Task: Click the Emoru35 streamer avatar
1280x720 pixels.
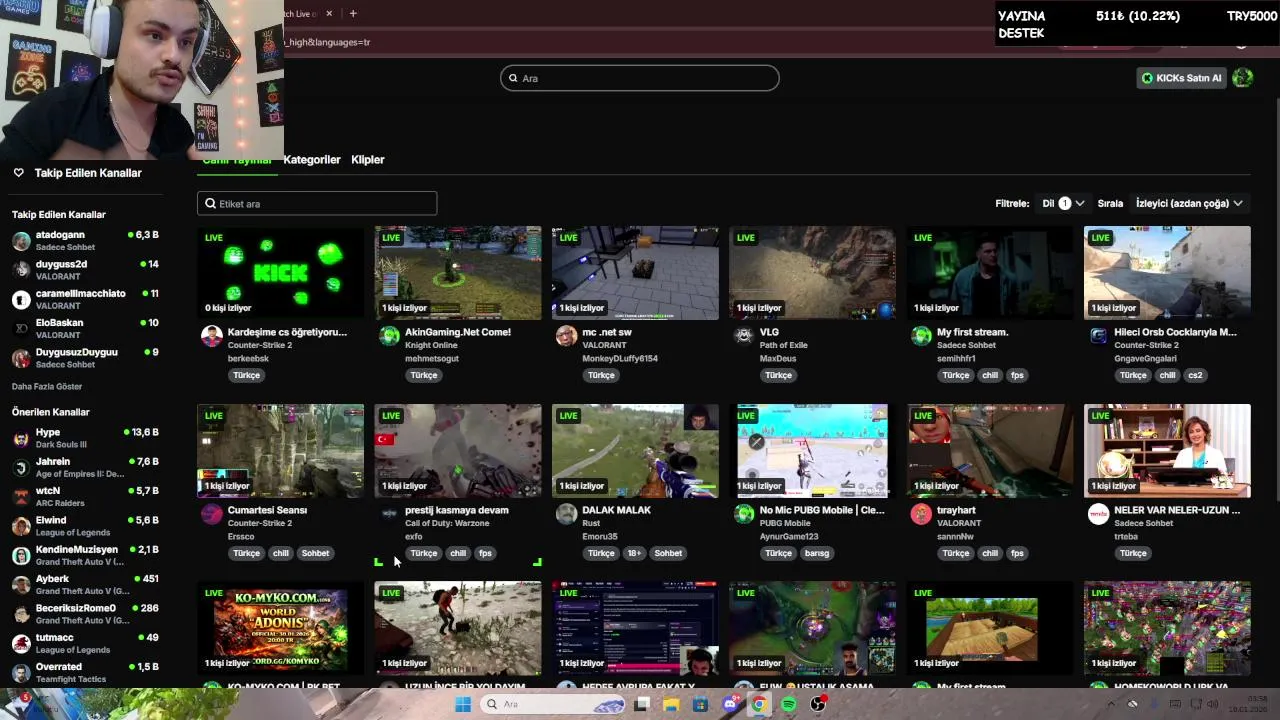Action: pyautogui.click(x=567, y=514)
